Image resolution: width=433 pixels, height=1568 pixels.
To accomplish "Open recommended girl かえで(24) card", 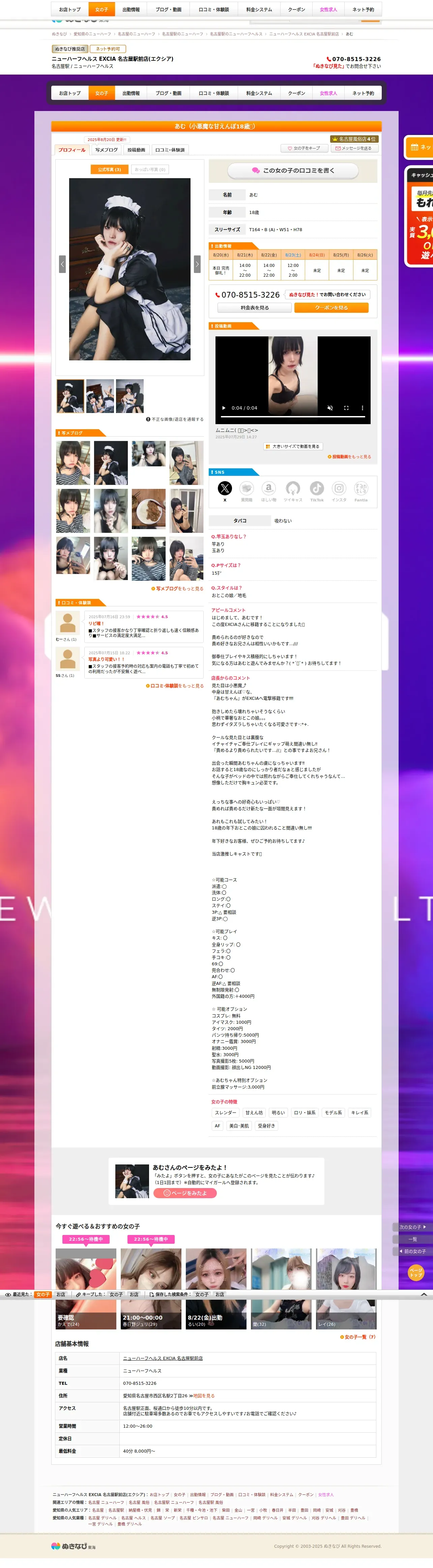I will tap(86, 1289).
